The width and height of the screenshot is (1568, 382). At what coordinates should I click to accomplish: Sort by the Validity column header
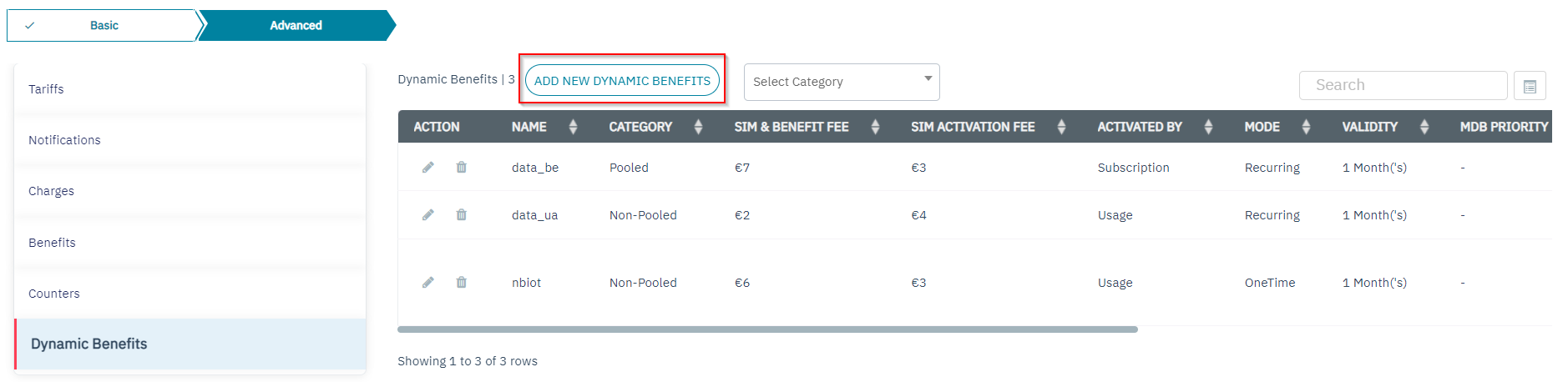click(x=1424, y=127)
